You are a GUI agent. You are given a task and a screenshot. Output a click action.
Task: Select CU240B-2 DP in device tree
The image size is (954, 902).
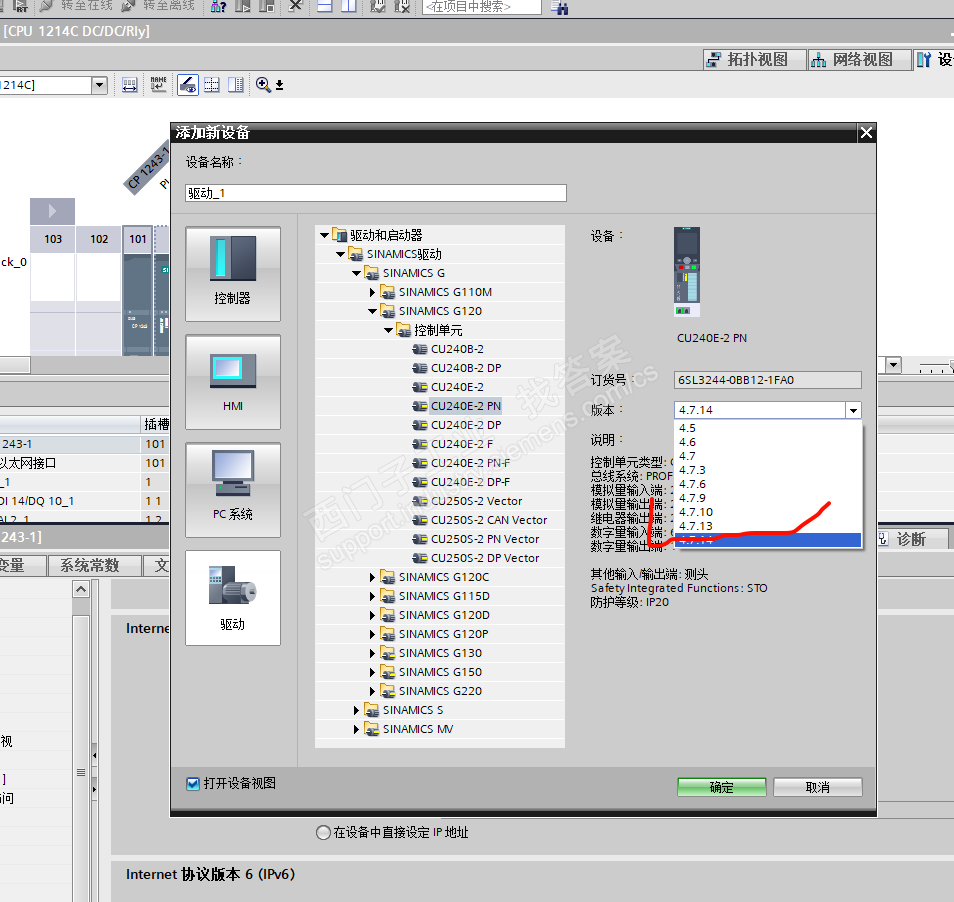(465, 368)
